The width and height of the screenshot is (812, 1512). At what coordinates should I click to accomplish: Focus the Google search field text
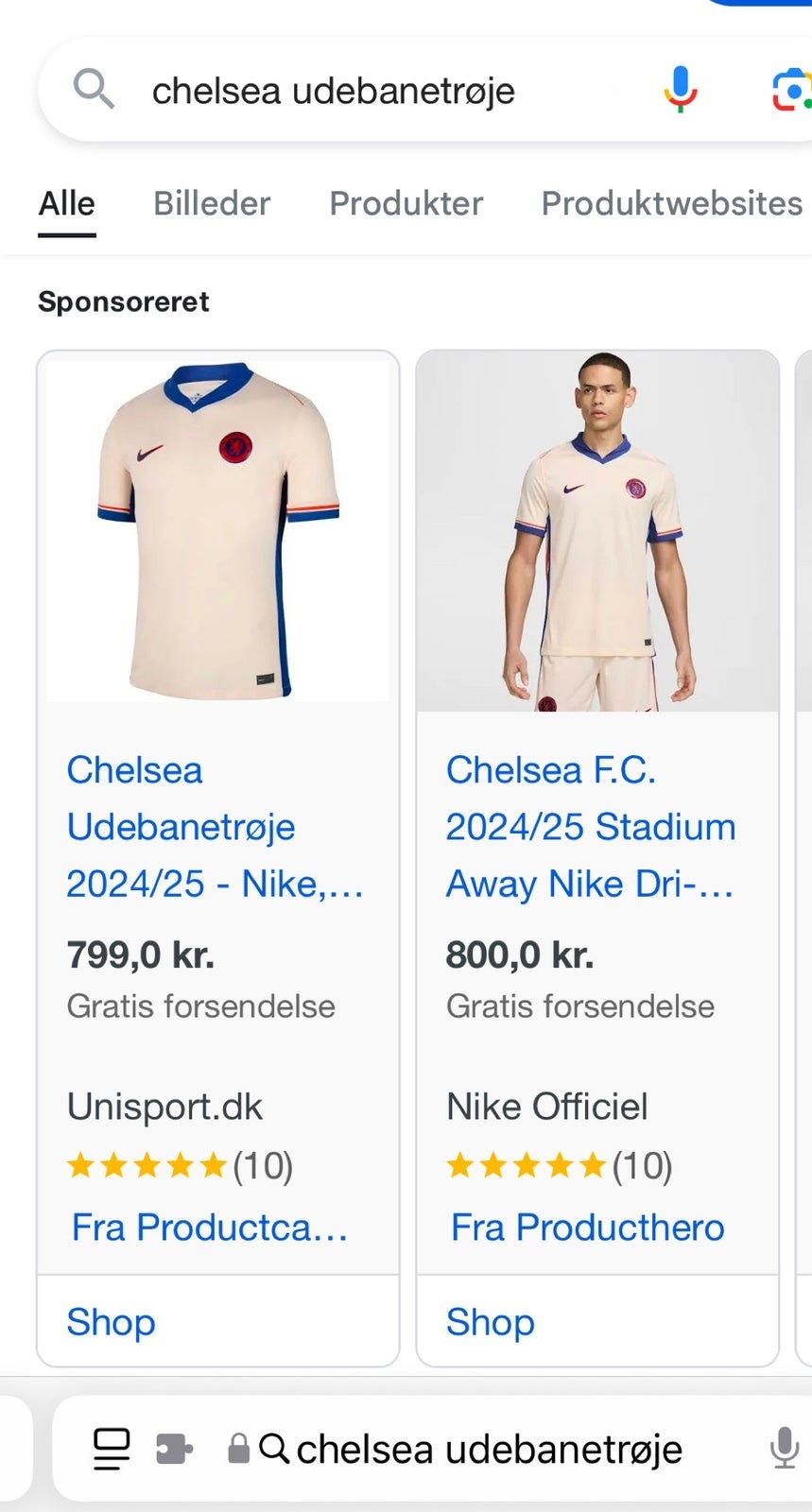(x=334, y=91)
